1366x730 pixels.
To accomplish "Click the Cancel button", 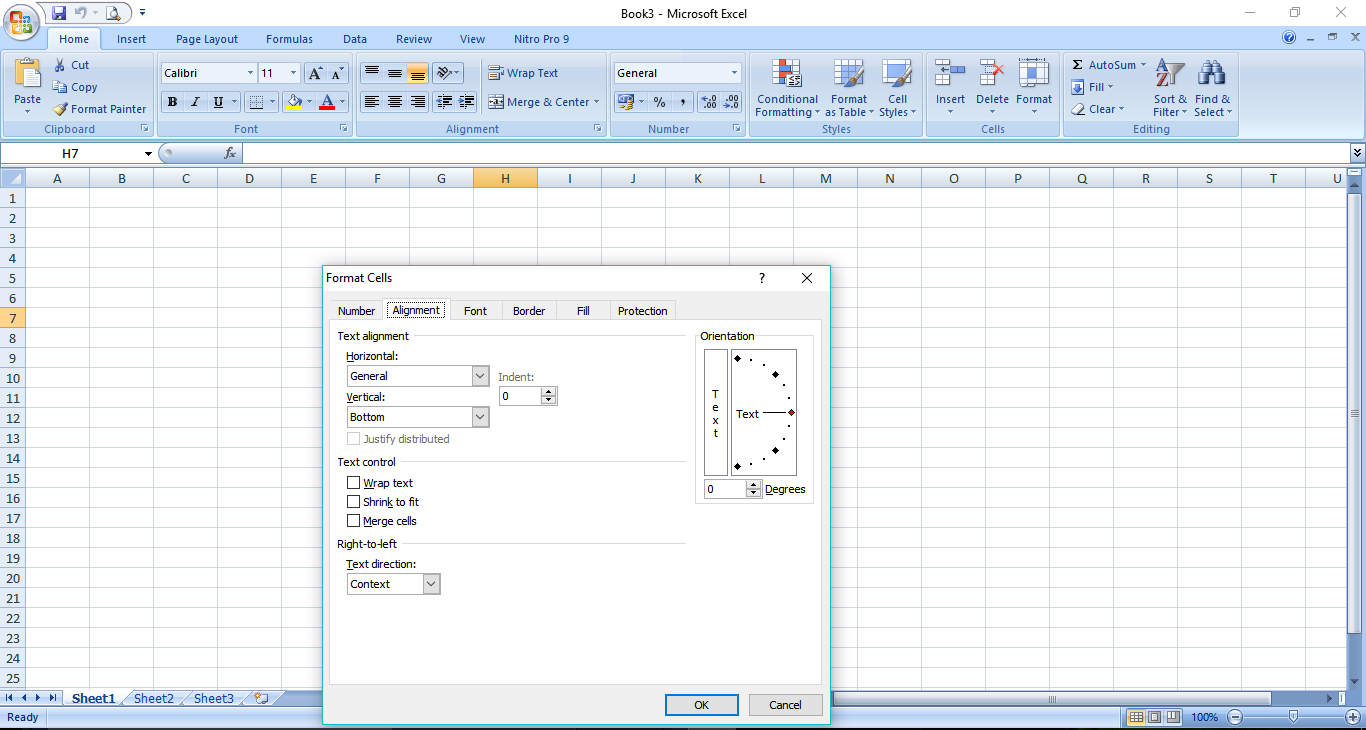I will click(x=786, y=704).
